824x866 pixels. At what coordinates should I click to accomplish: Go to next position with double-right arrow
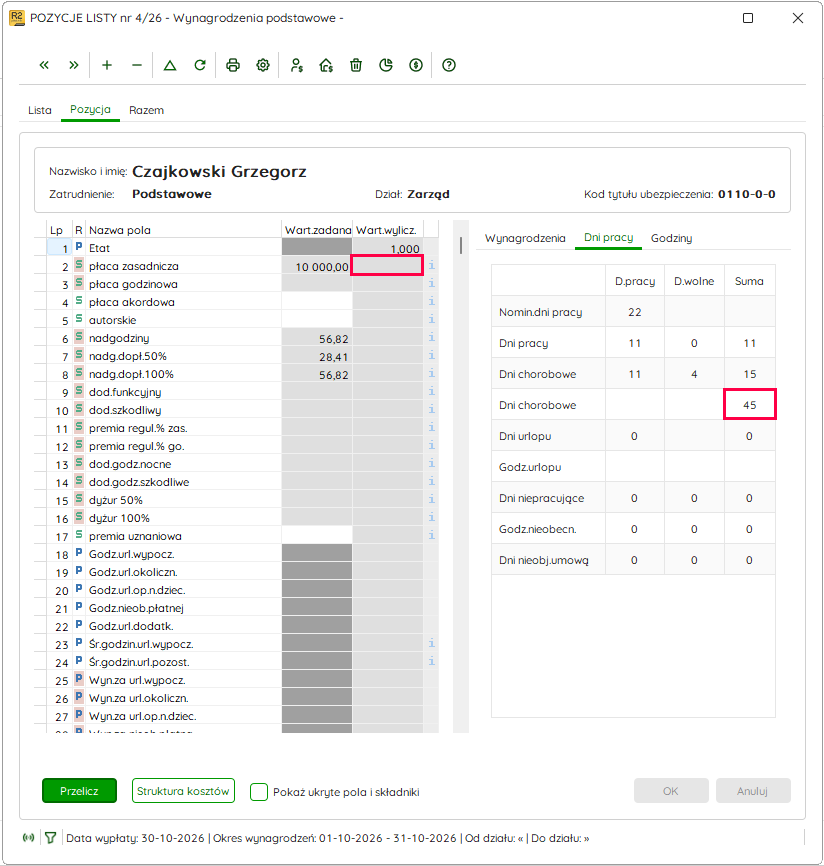click(73, 65)
